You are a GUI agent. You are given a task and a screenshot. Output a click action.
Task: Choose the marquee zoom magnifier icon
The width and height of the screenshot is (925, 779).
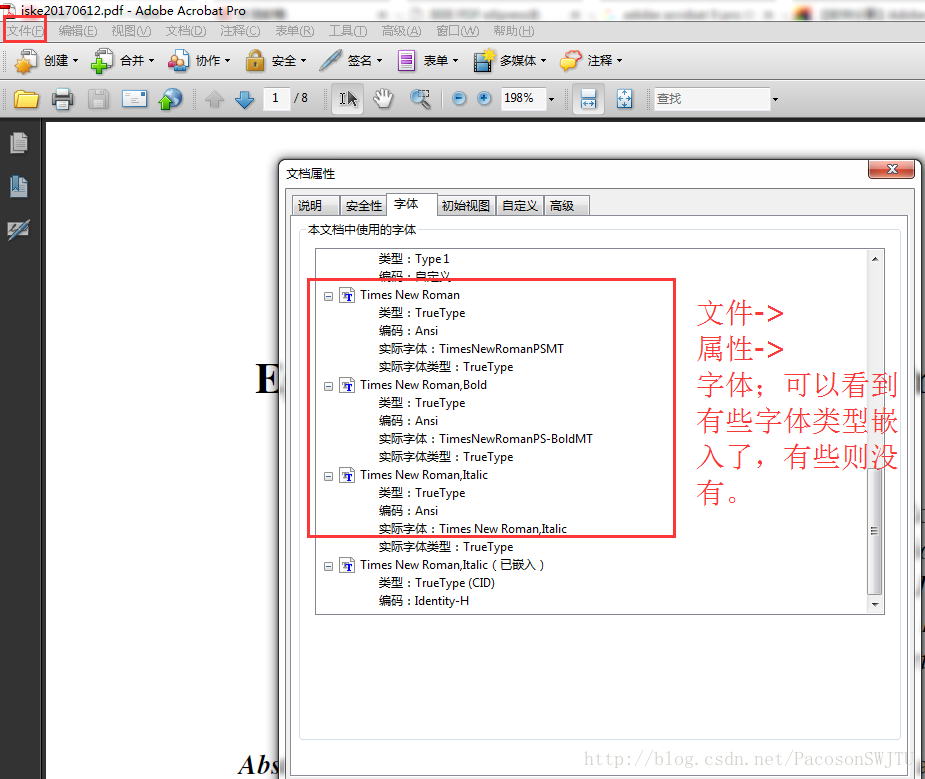tap(420, 98)
